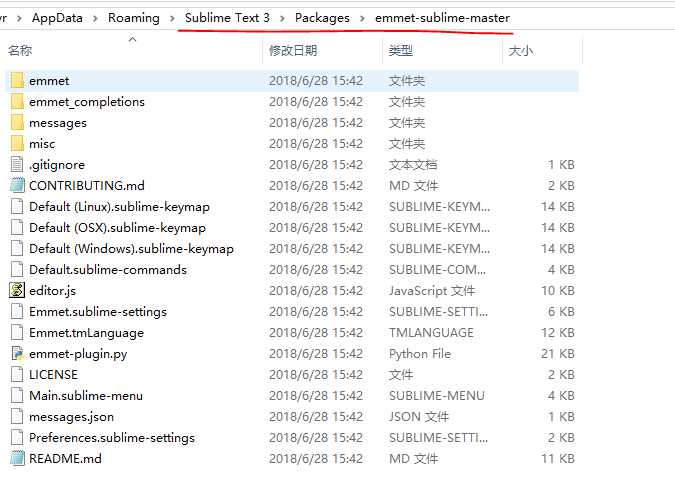Select file name emmet_completions
Screen dimensions: 675x492
point(87,102)
